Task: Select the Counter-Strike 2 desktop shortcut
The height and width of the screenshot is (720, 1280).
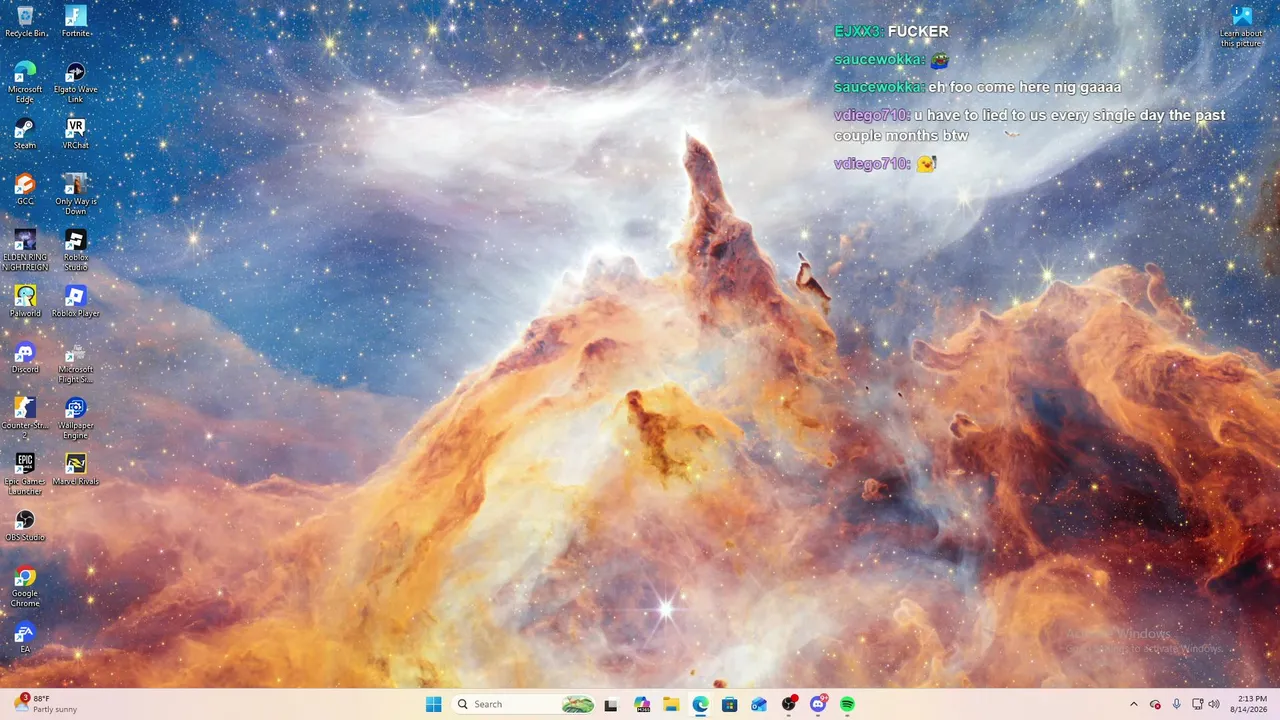Action: (25, 418)
